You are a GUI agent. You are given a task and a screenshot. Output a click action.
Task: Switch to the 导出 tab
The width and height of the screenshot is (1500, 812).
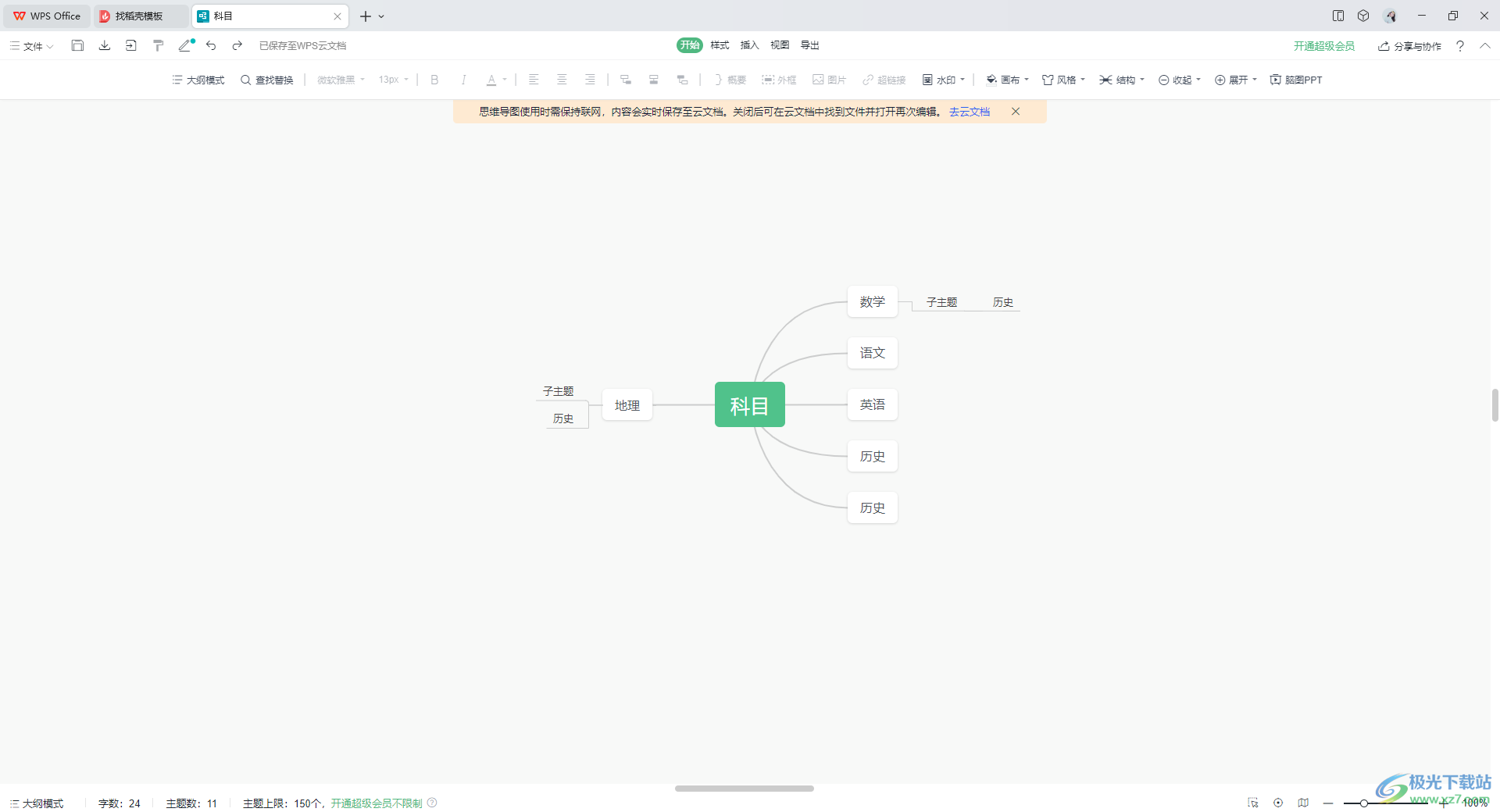810,45
